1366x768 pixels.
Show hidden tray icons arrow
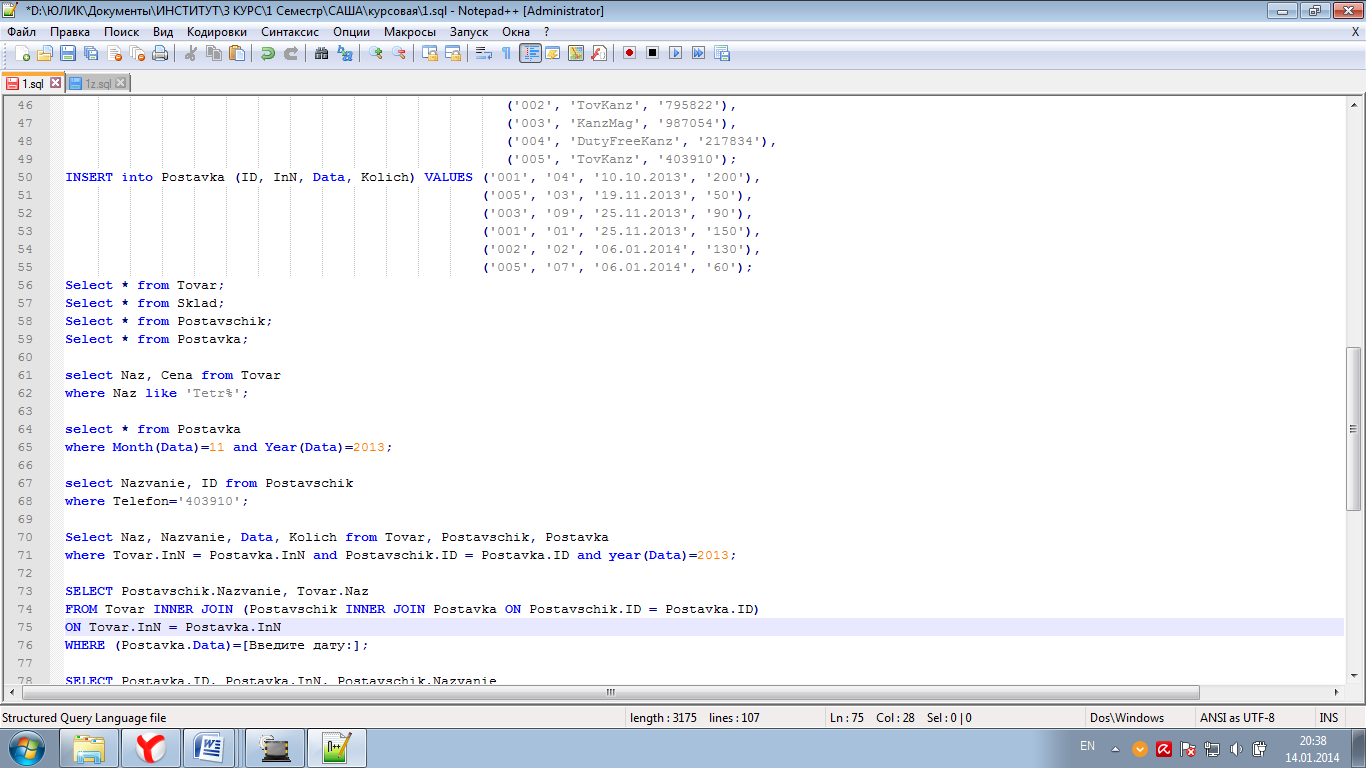click(x=1115, y=748)
